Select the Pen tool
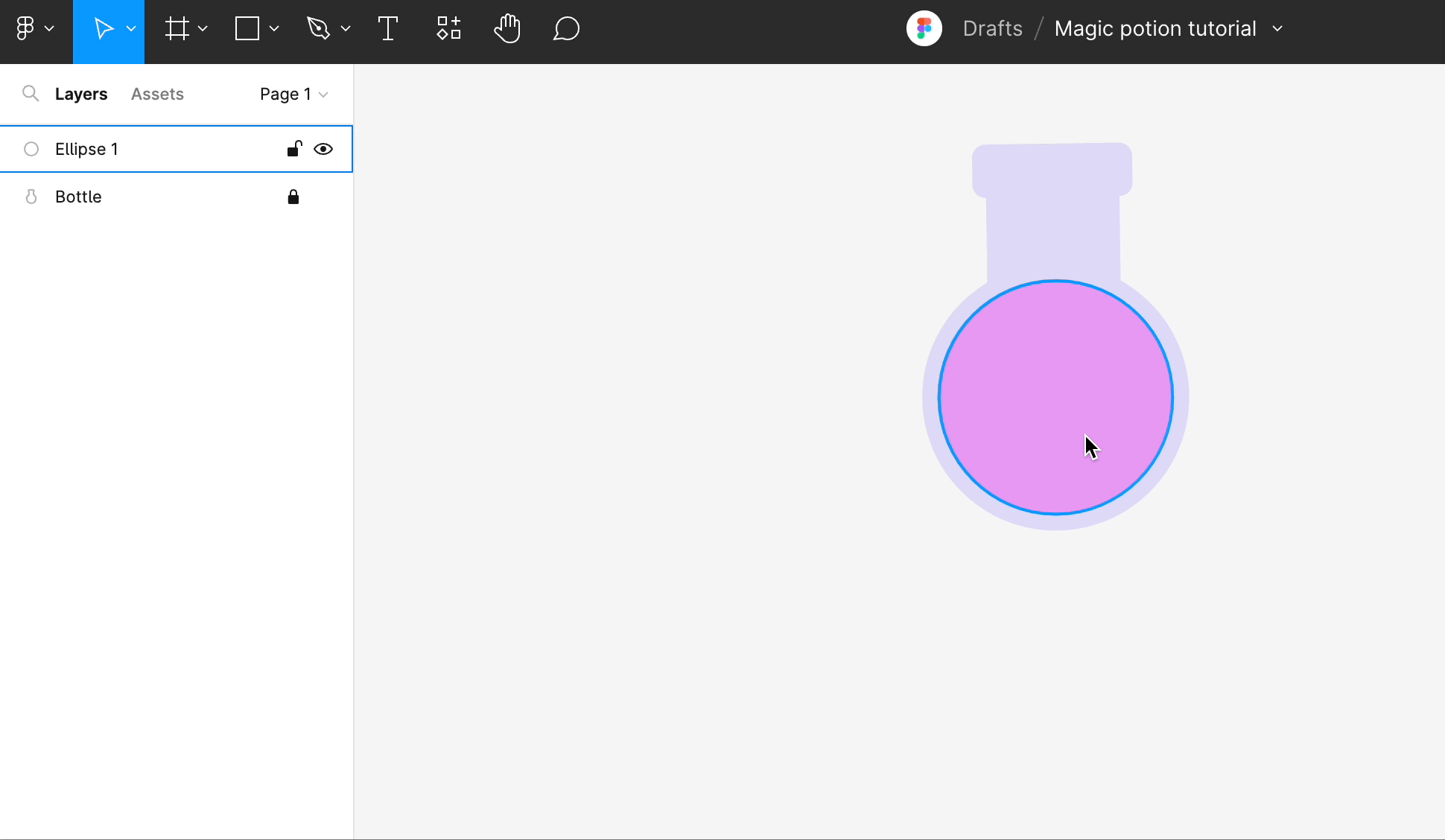This screenshot has height=840, width=1445. 318,29
